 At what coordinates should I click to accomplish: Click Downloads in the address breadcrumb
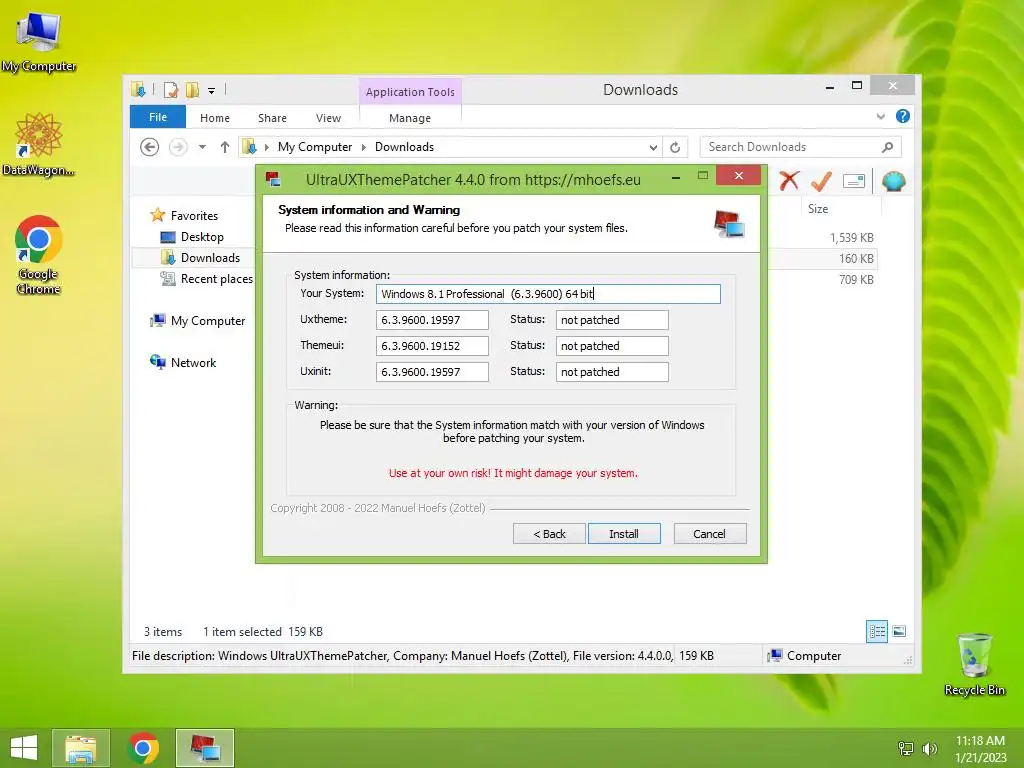404,147
